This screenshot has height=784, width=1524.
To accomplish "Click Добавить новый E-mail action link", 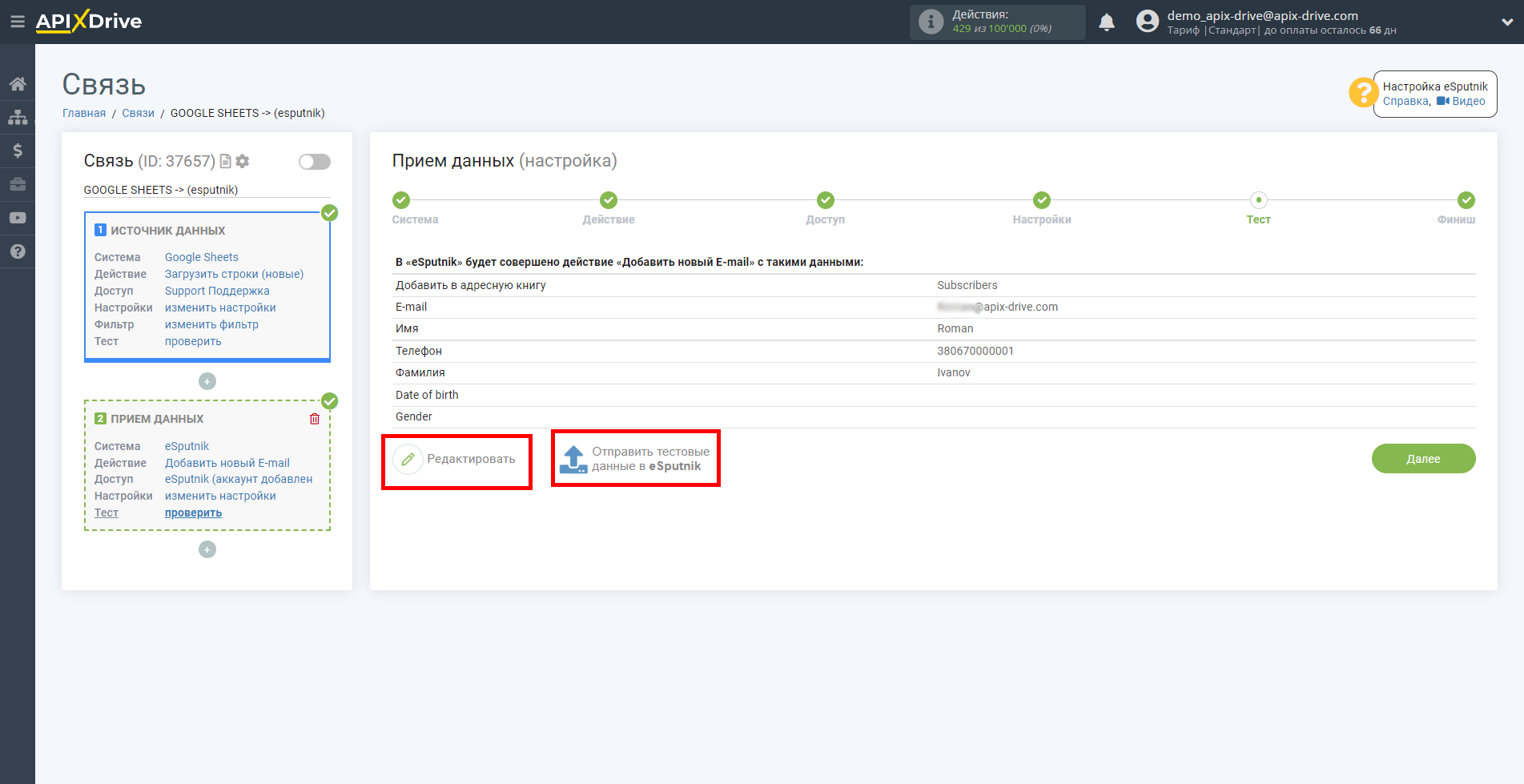I will click(x=227, y=463).
